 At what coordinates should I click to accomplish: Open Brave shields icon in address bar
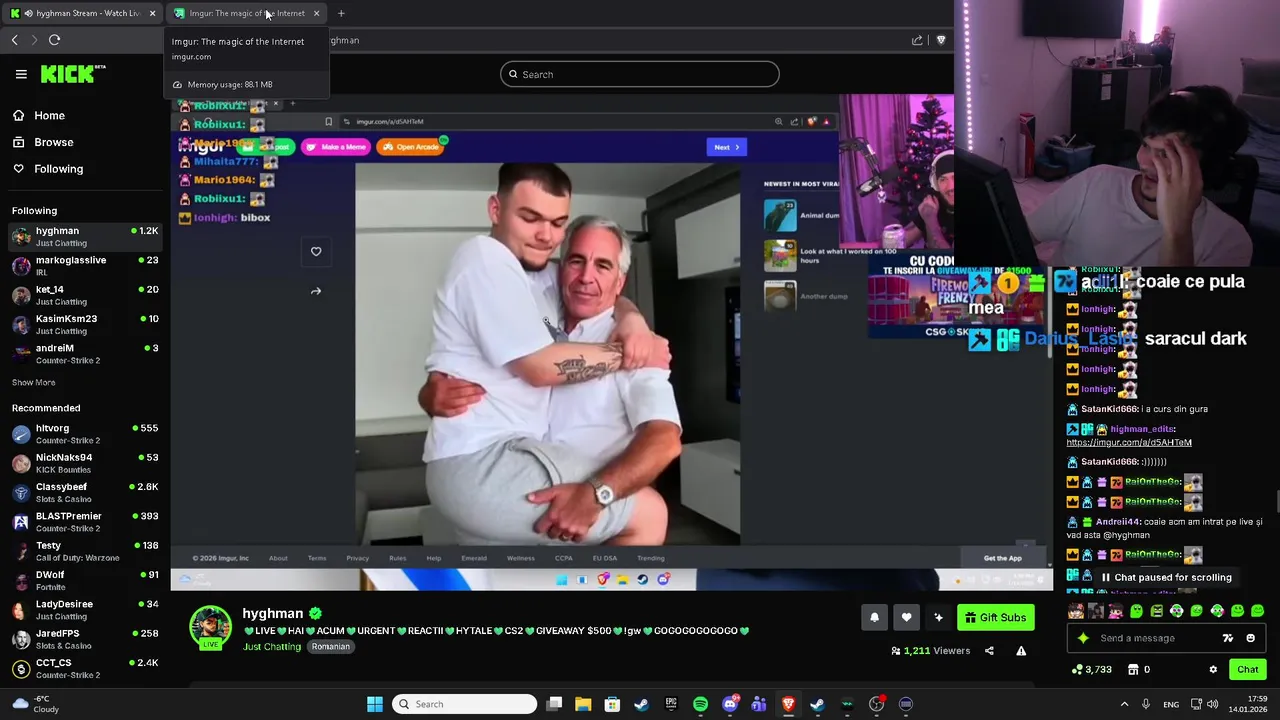(941, 40)
